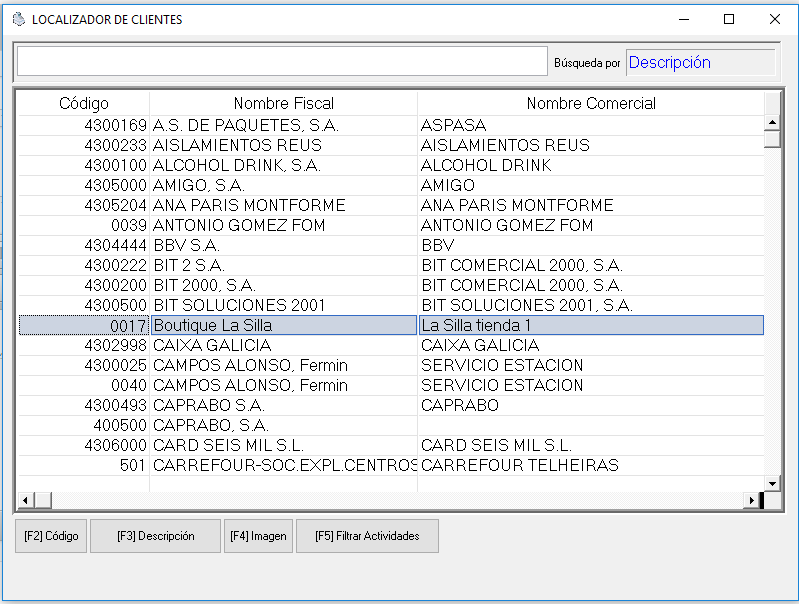
Task: Select CARD SEIS MIL S.L. fiscal name
Action: [x=284, y=445]
